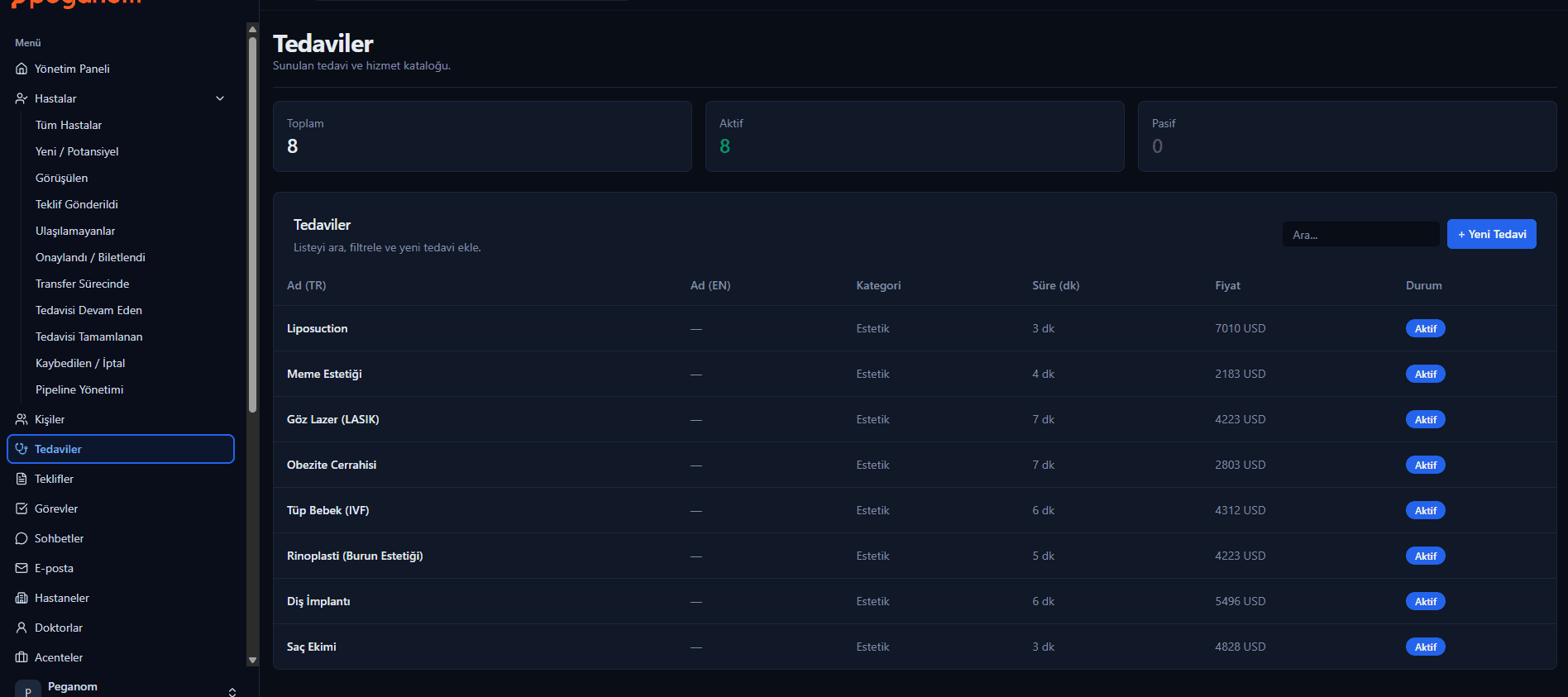The height and width of the screenshot is (697, 1568).
Task: Open the Sohbetler menu entry
Action: [121, 538]
